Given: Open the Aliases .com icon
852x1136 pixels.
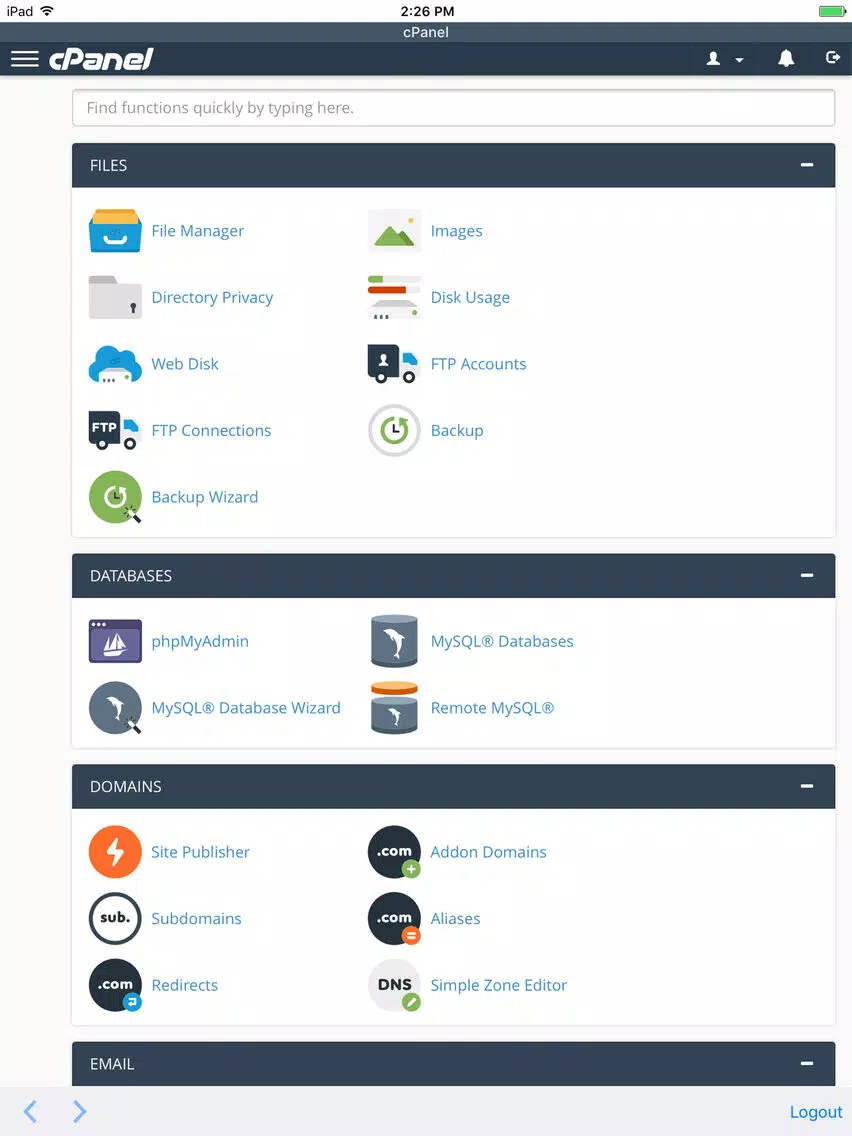Looking at the screenshot, I should click(x=394, y=919).
